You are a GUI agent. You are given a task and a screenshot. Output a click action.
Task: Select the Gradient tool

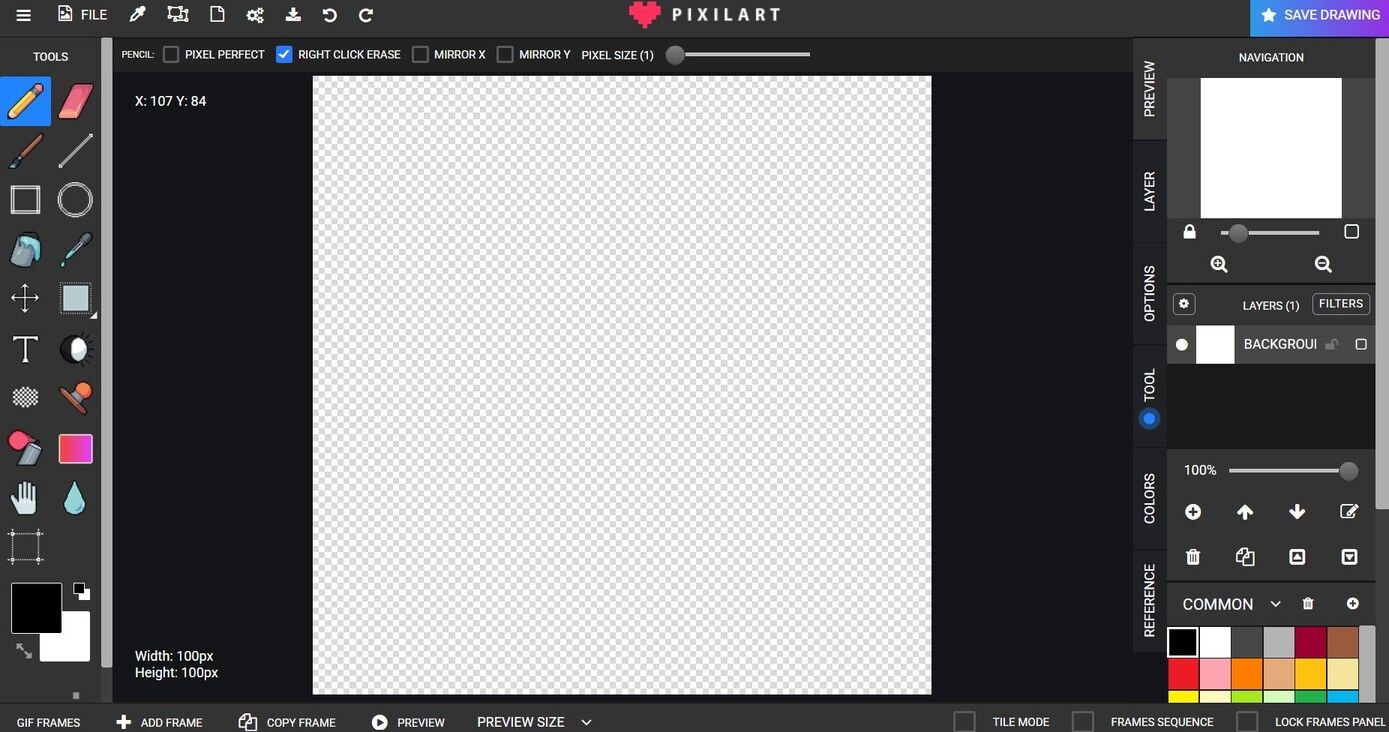[76, 449]
